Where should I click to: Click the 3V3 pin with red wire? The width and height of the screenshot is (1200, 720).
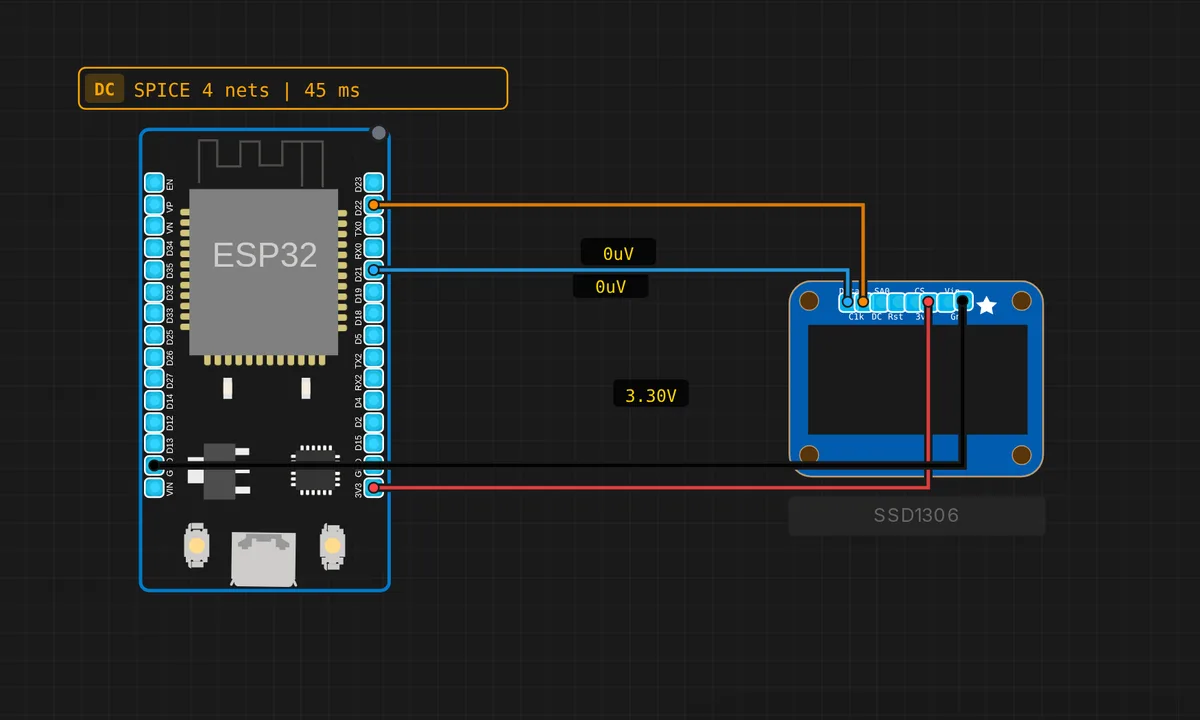[x=373, y=487]
